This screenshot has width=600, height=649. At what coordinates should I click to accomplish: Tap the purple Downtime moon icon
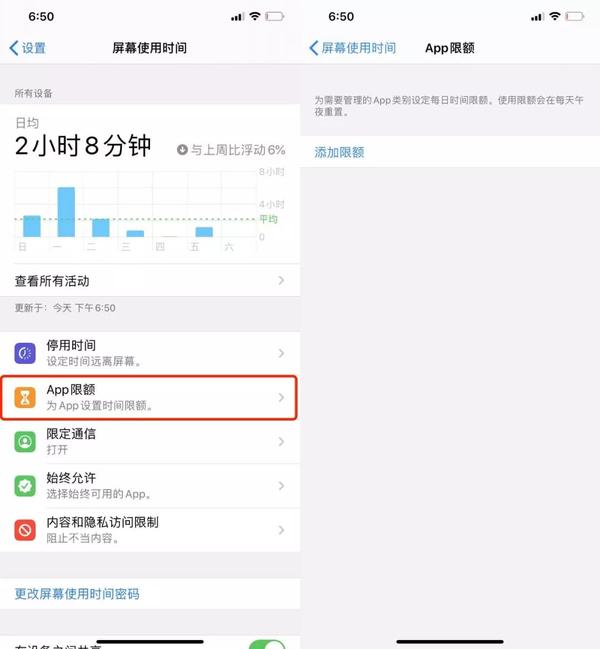point(25,353)
